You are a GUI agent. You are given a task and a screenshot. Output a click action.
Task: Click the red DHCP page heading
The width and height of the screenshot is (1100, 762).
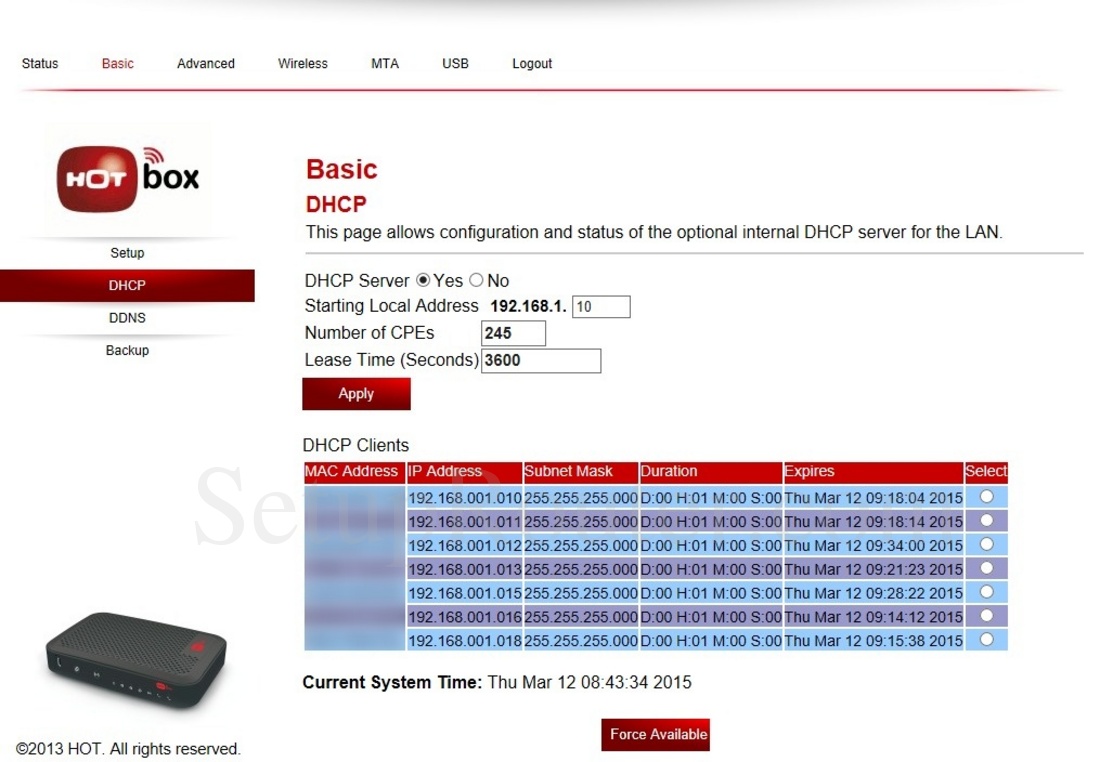click(336, 204)
